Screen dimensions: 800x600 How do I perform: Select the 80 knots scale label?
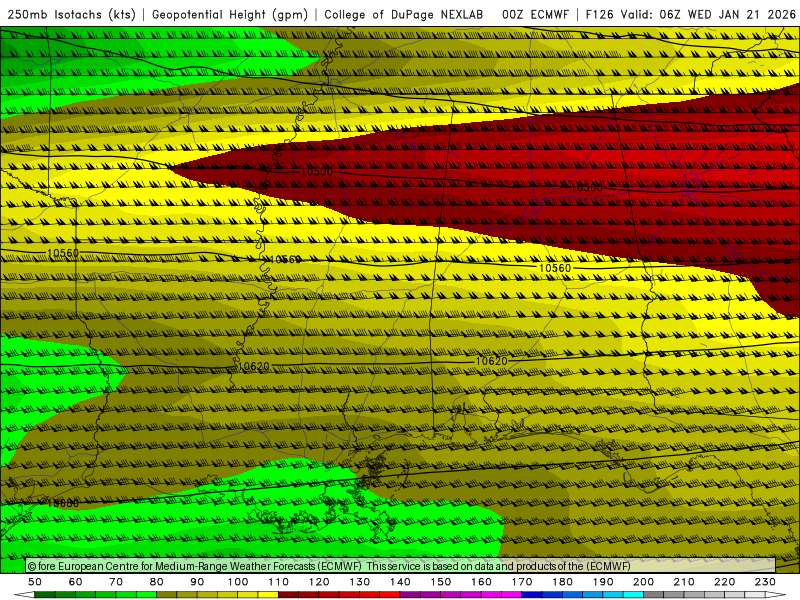pos(157,582)
